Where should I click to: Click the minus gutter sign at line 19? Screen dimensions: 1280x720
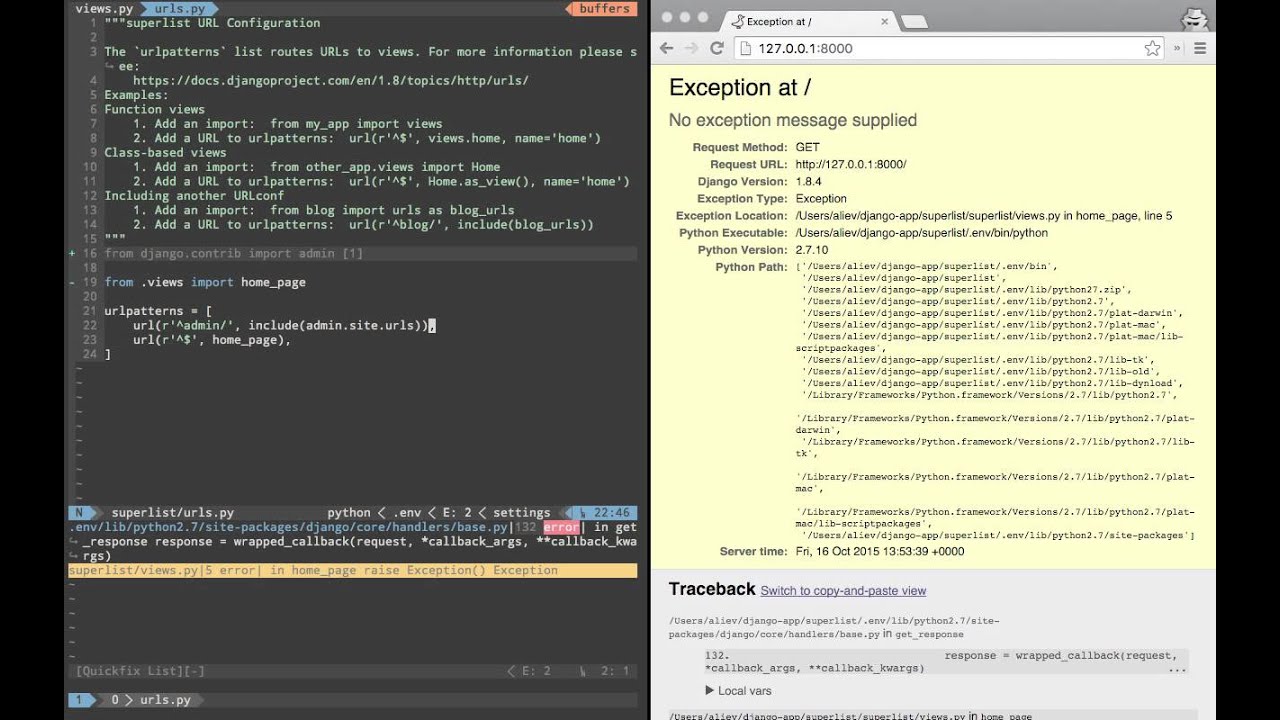point(72,282)
